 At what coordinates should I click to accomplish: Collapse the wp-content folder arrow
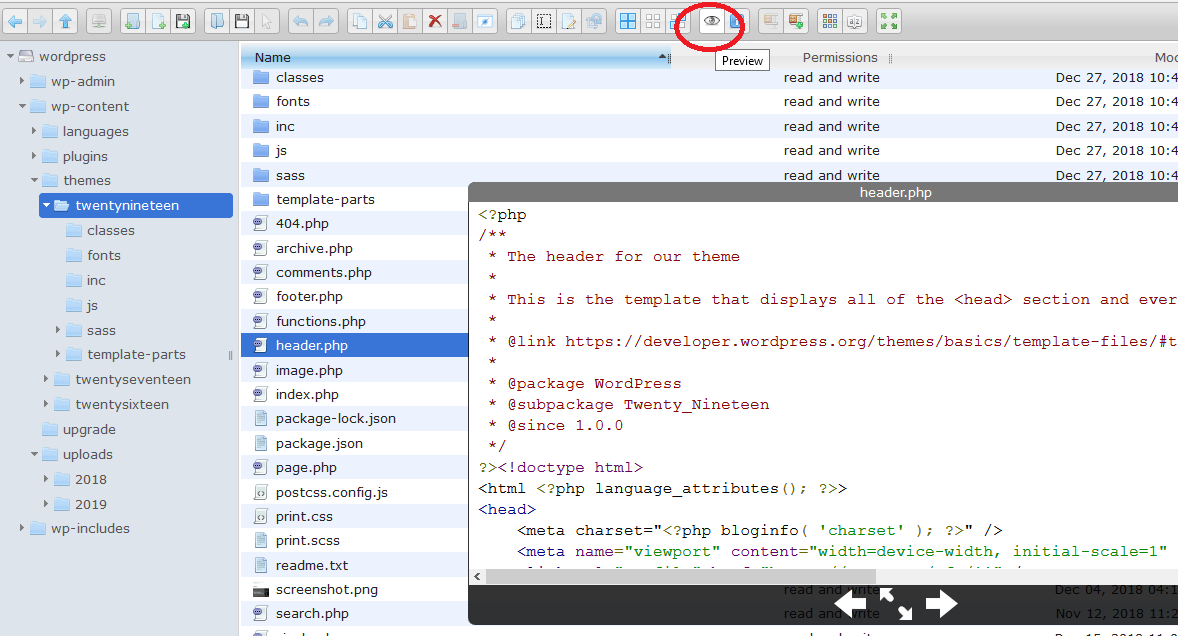click(22, 107)
